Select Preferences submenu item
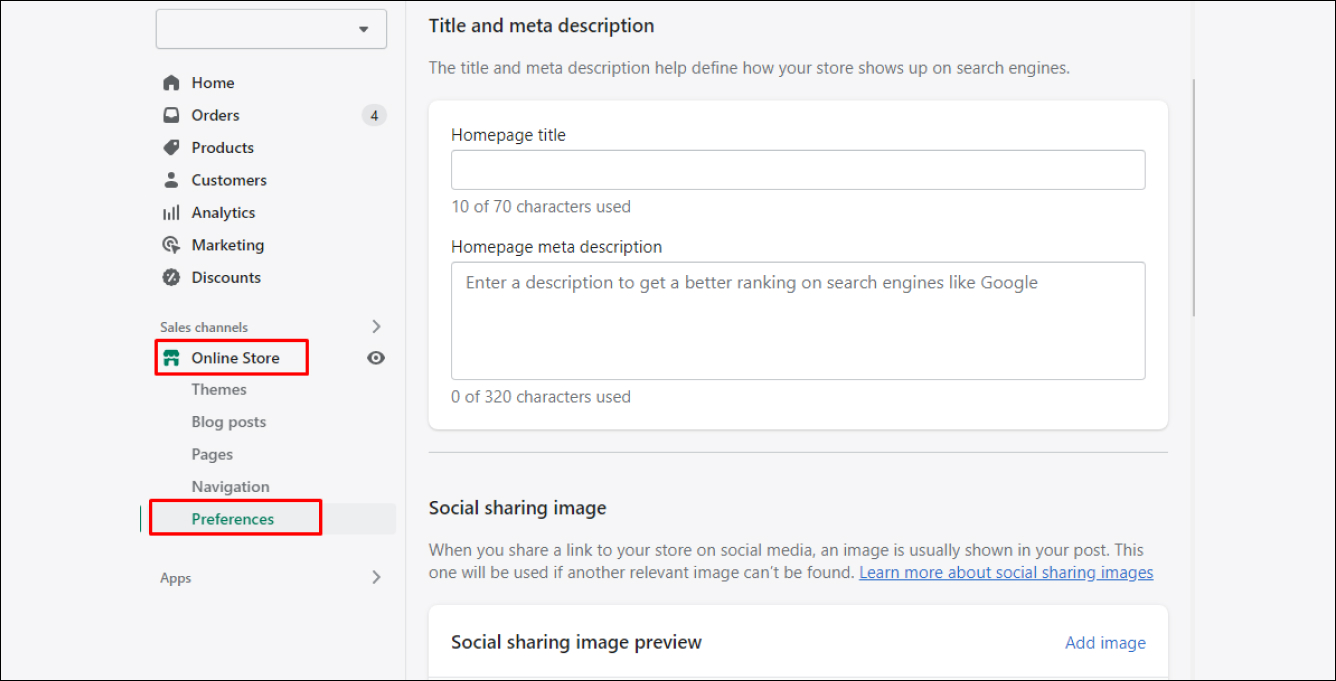The height and width of the screenshot is (681, 1336). click(x=233, y=519)
